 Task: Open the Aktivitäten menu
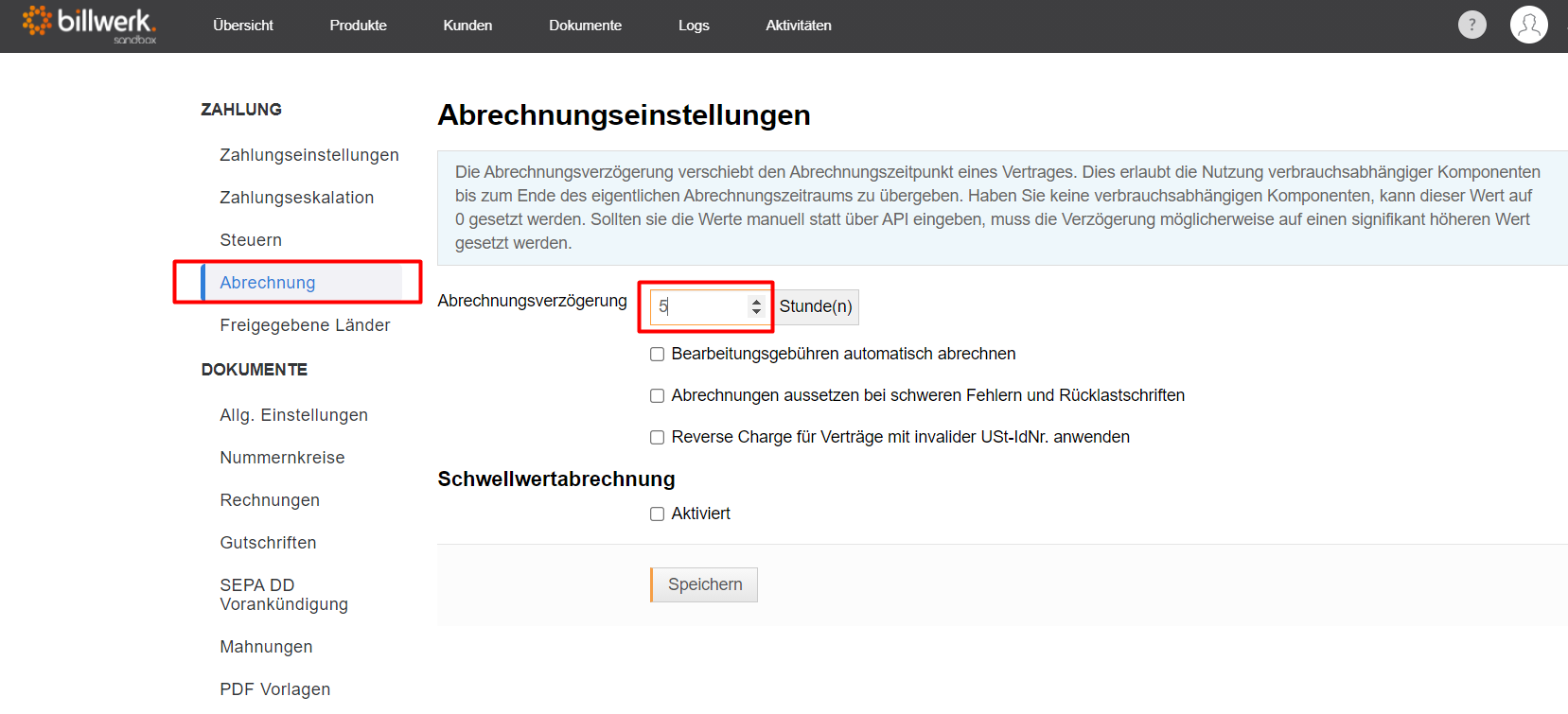(x=799, y=26)
